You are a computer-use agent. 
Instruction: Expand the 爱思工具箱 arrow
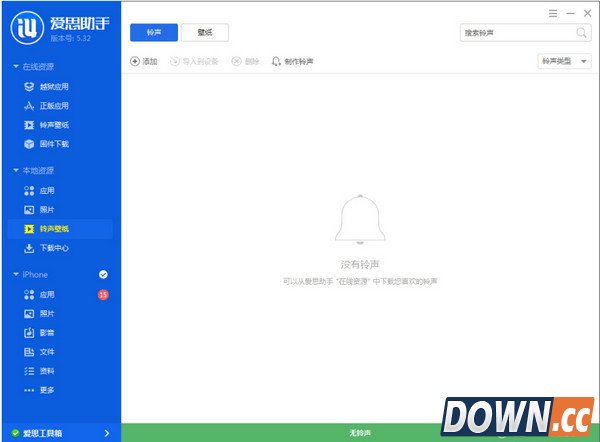(x=107, y=433)
